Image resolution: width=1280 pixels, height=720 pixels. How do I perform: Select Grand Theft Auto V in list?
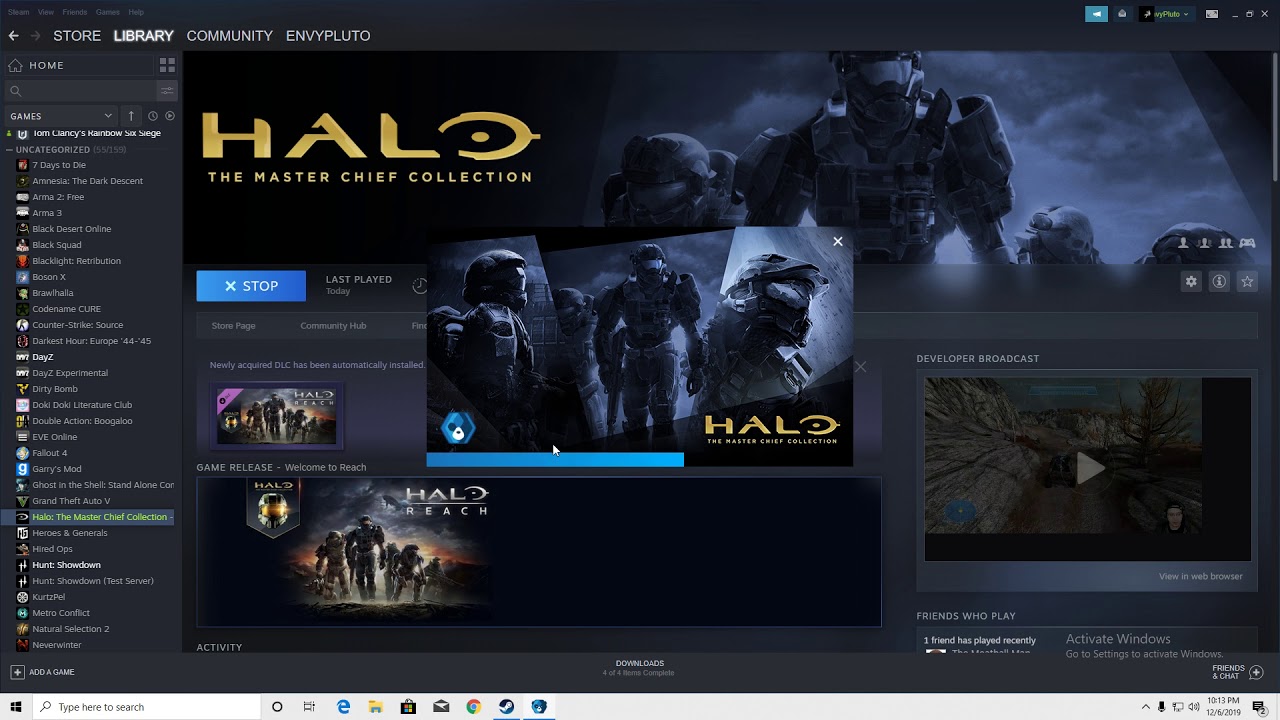click(71, 501)
